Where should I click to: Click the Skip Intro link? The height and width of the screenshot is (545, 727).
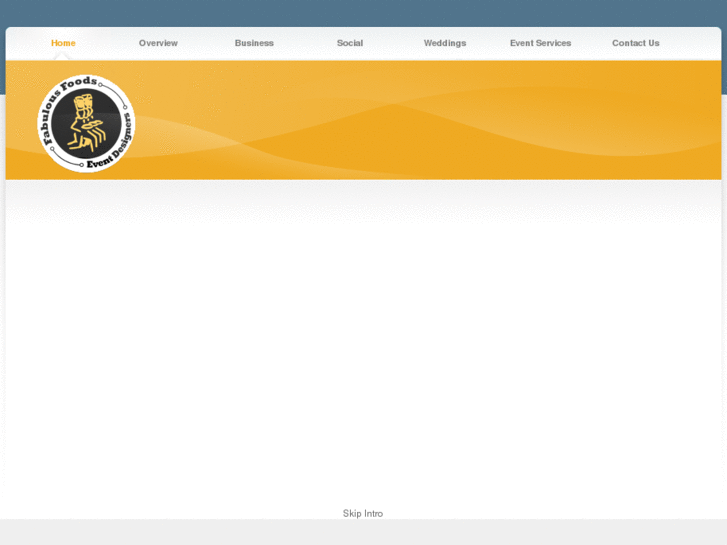click(x=363, y=513)
